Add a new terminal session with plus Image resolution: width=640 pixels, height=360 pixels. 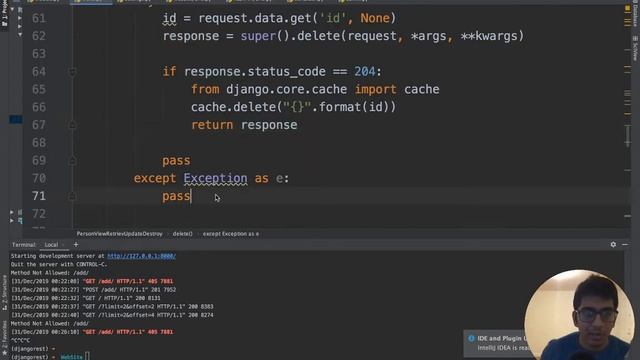76,244
